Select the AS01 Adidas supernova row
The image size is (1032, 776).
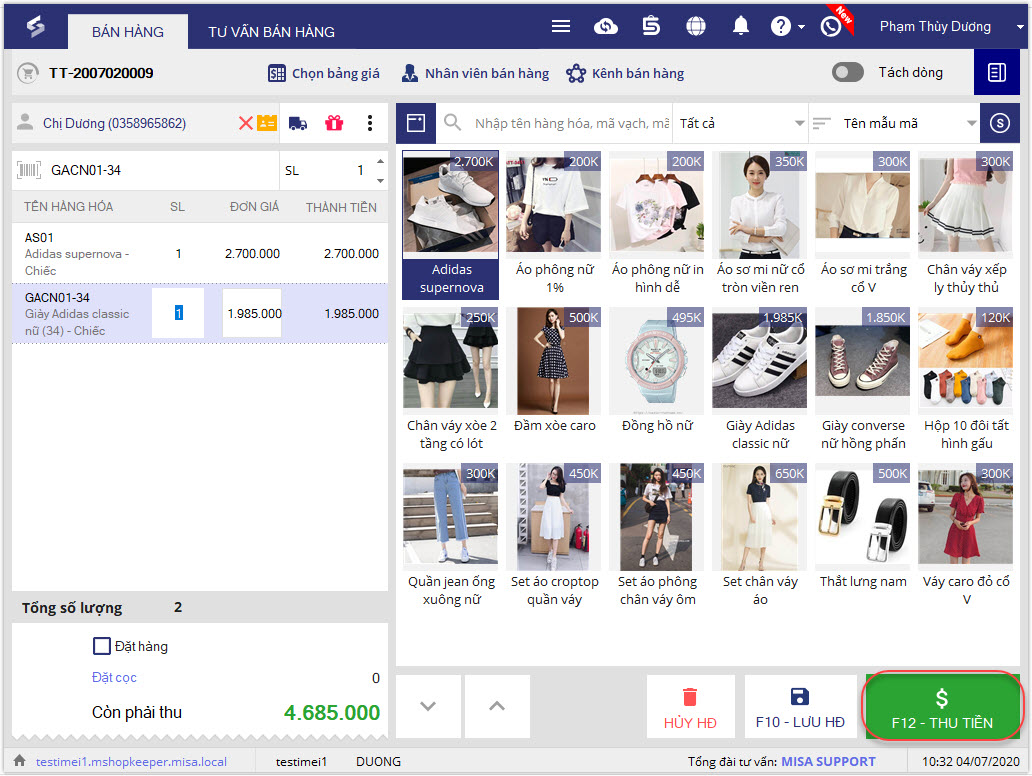[200, 253]
